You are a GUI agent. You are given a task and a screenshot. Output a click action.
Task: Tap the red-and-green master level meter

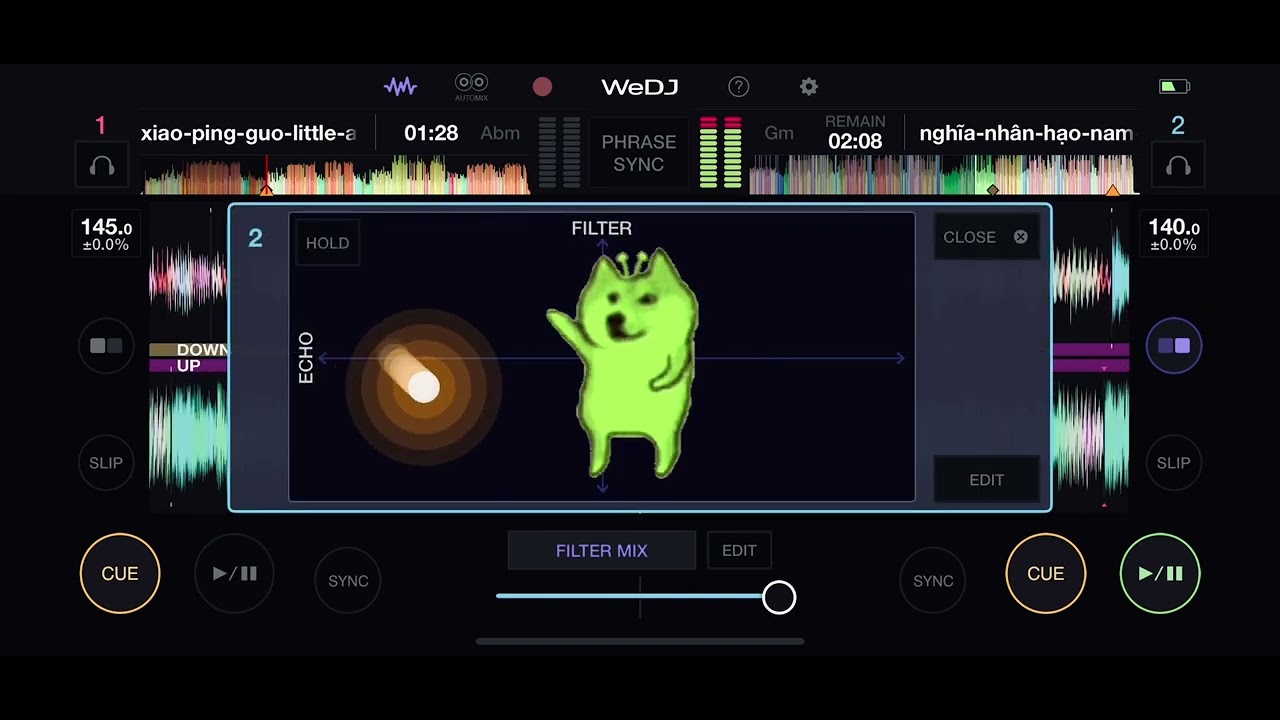(x=721, y=152)
